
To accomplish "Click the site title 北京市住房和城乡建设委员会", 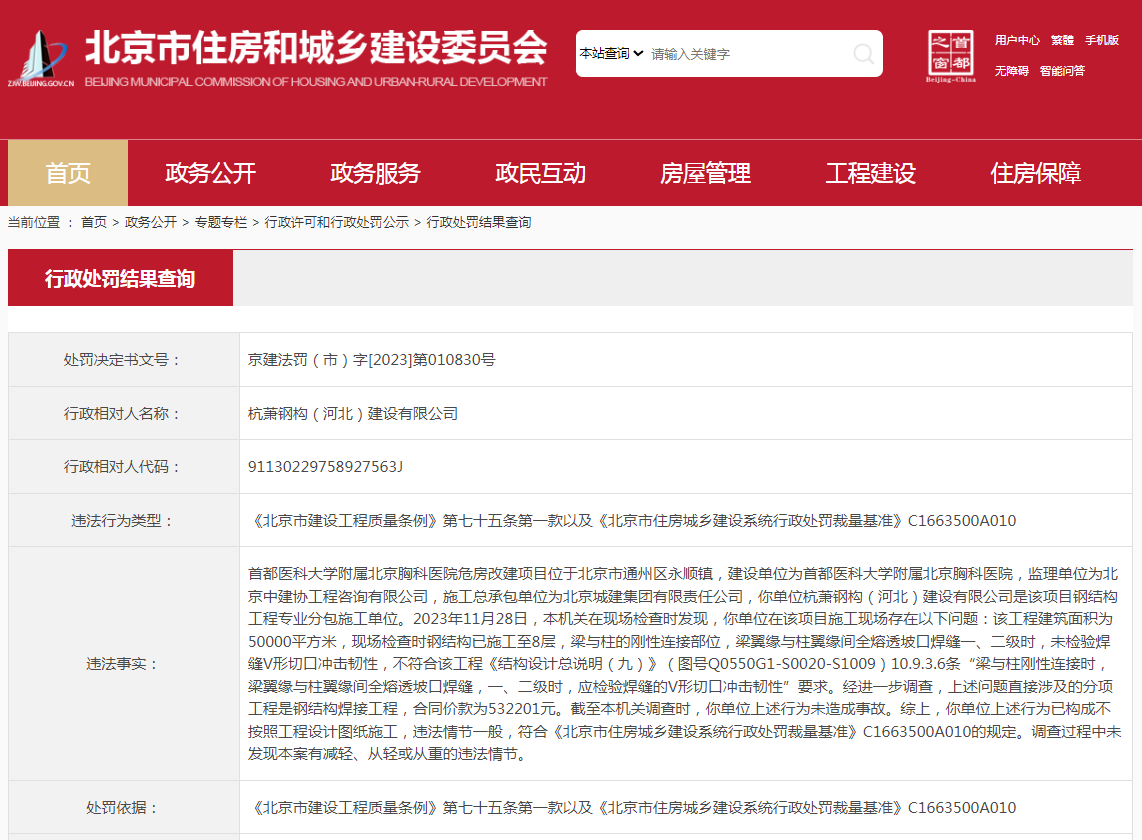I will tap(316, 48).
